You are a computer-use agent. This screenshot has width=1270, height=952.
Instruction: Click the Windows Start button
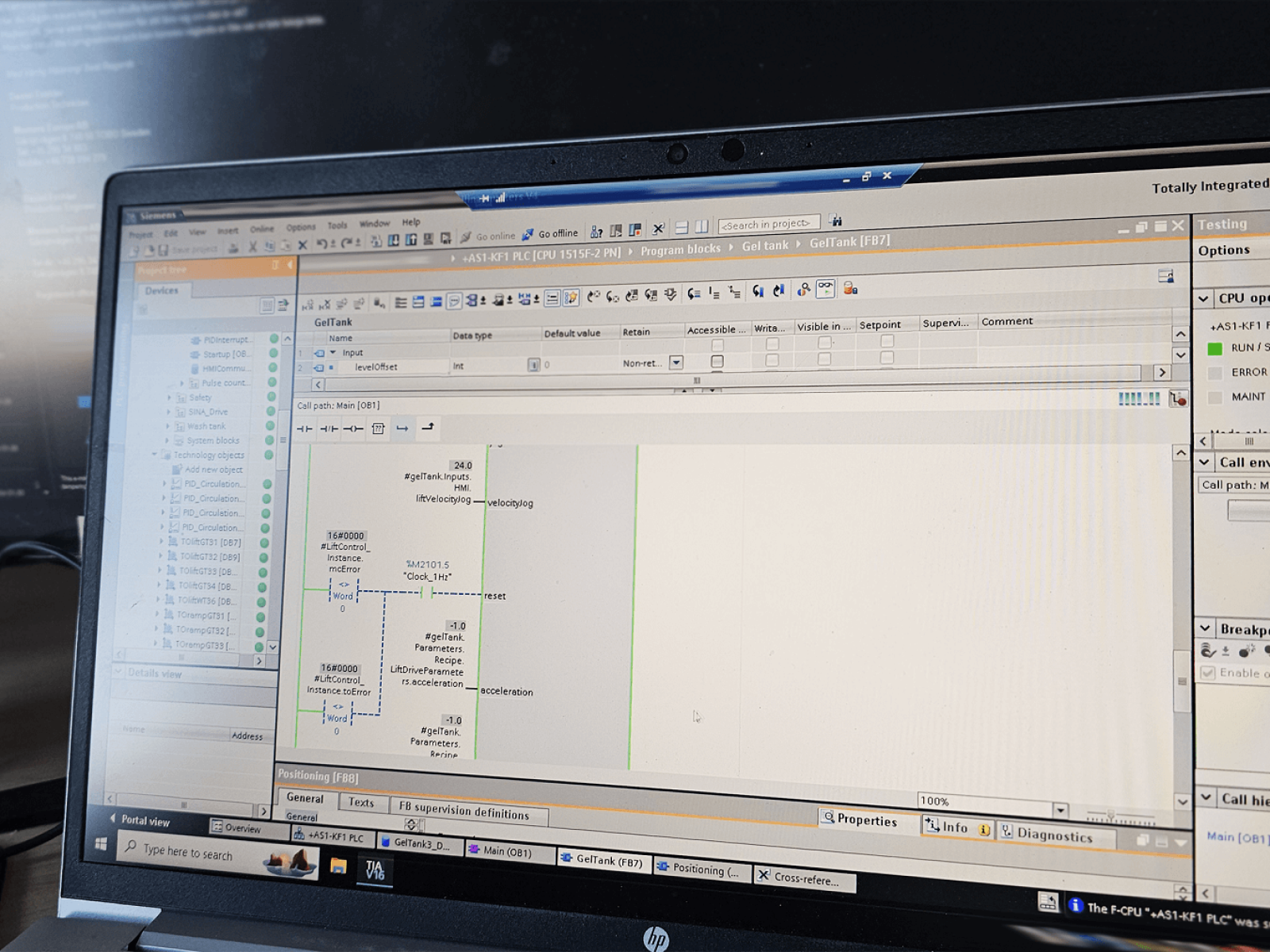point(101,844)
